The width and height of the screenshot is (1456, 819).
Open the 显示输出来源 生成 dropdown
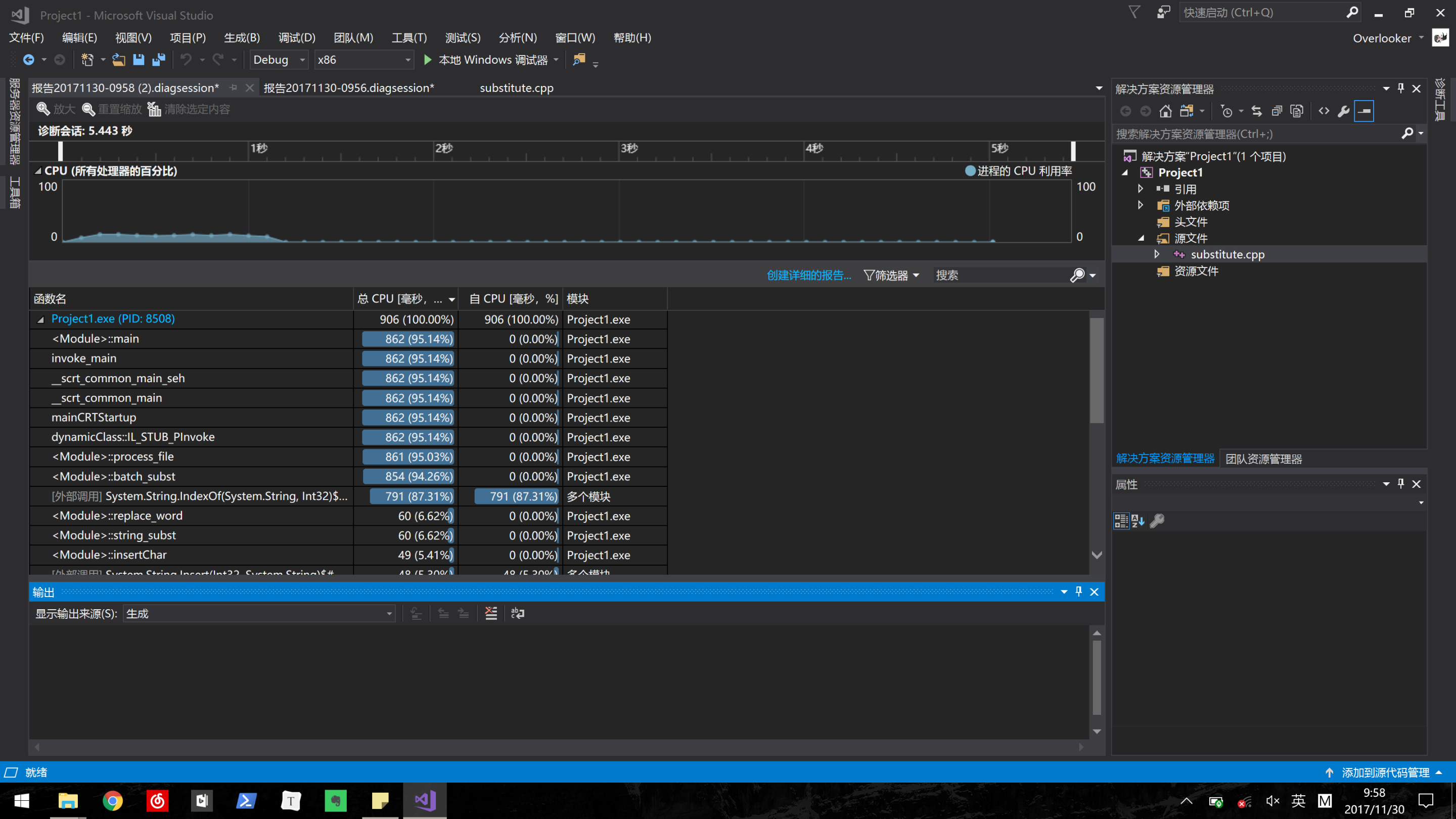[259, 613]
